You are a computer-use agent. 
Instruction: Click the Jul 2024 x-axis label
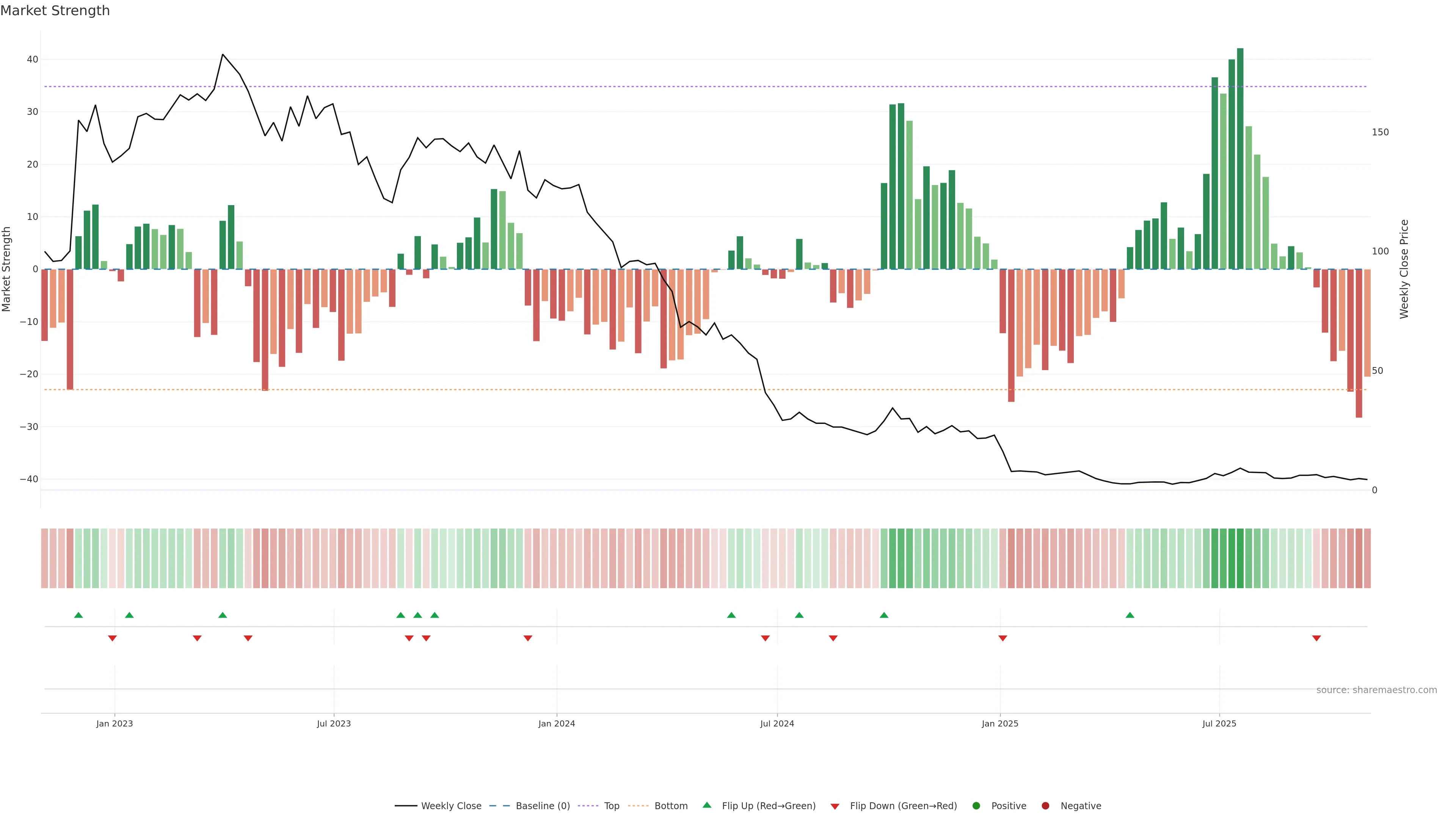(777, 723)
